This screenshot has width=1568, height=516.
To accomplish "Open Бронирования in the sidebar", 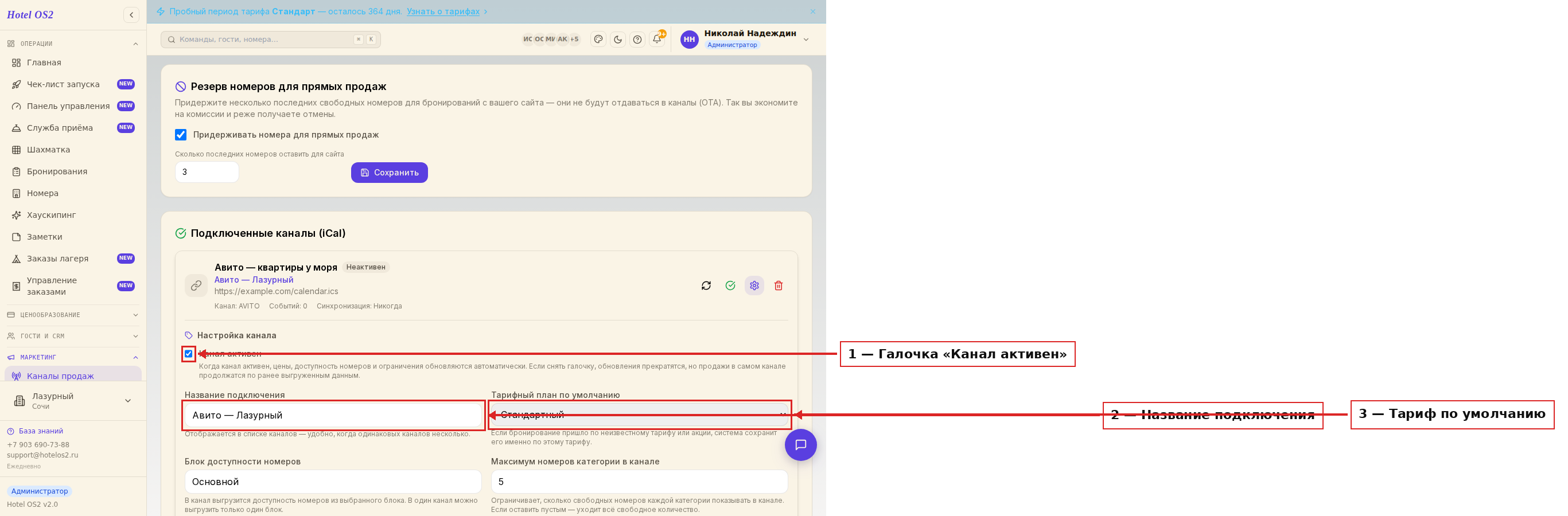I will click(73, 171).
